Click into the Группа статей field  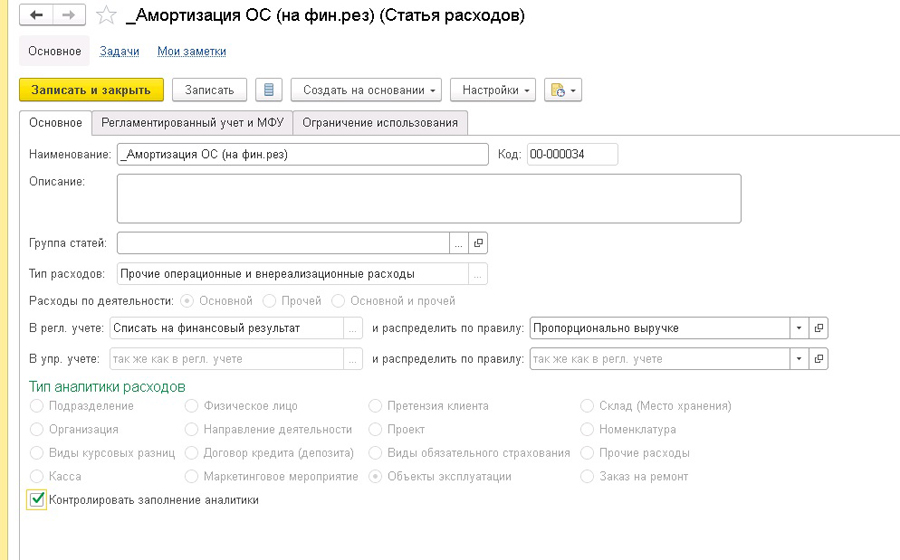pos(283,243)
